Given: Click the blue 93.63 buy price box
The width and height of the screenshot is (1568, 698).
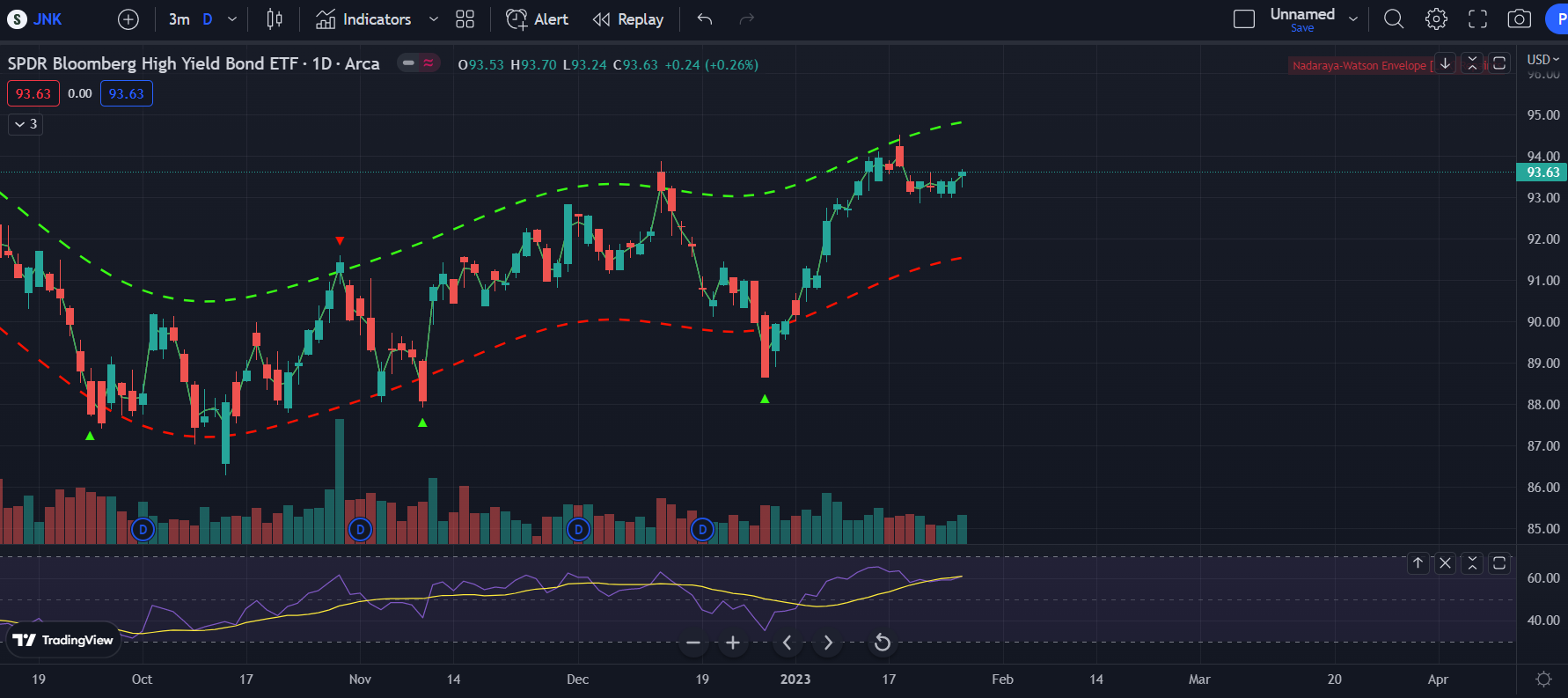Looking at the screenshot, I should pos(127,93).
